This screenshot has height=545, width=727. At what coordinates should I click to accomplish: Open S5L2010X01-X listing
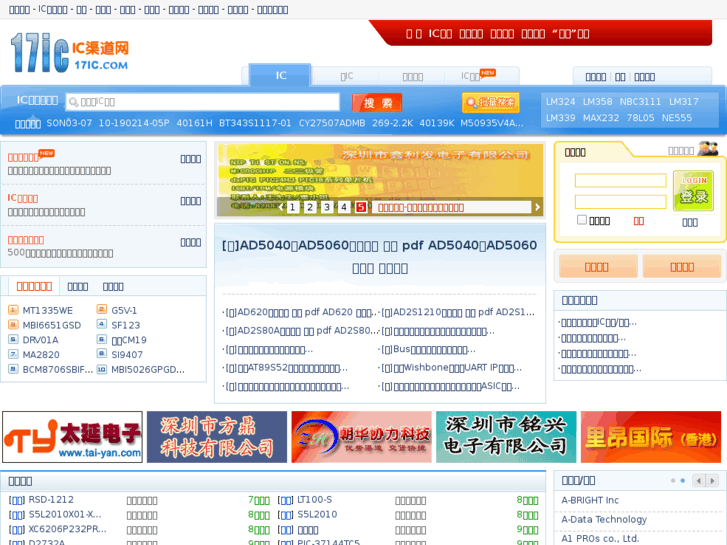(x=65, y=515)
